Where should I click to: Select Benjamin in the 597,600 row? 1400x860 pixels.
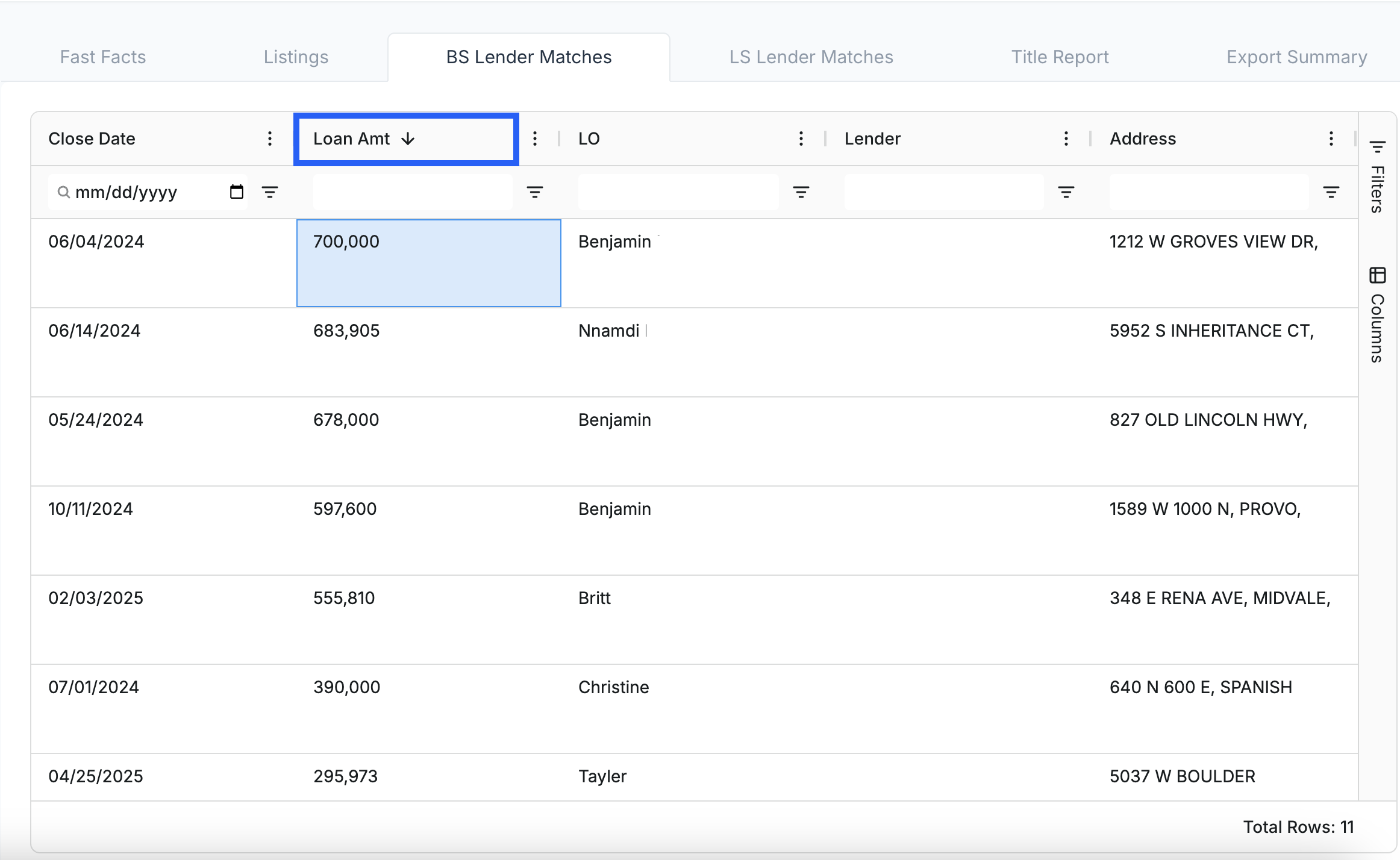614,509
